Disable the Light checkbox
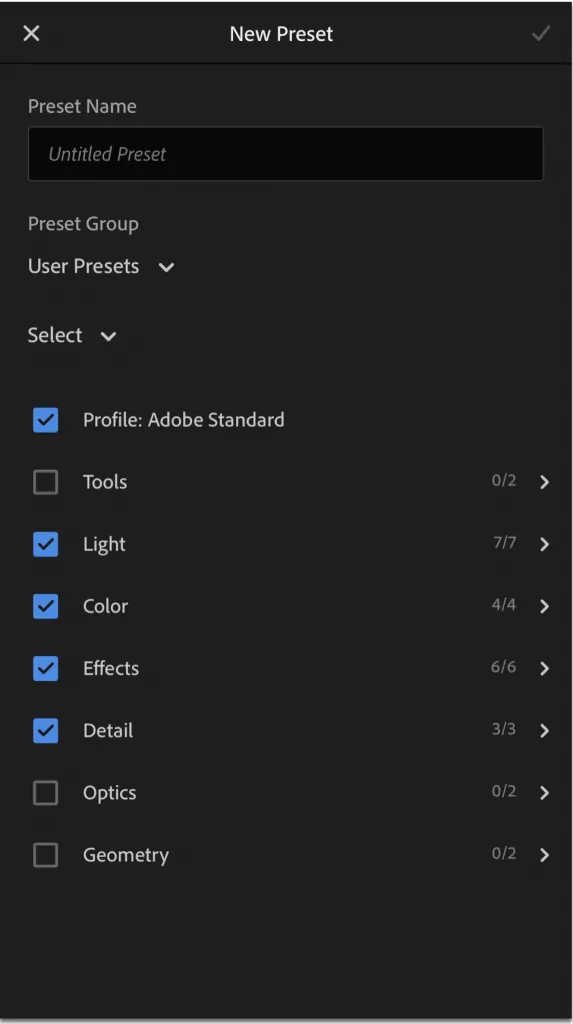This screenshot has width=573, height=1024. click(x=46, y=544)
